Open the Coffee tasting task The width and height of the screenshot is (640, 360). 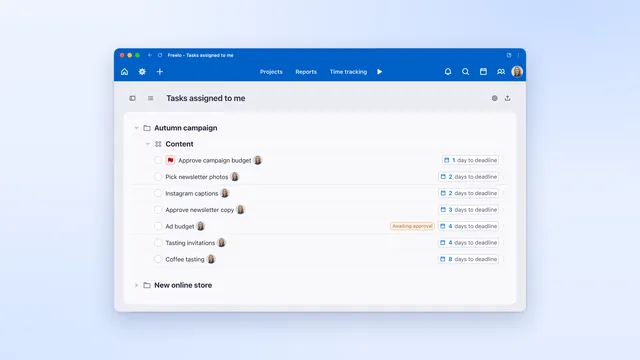click(x=184, y=259)
